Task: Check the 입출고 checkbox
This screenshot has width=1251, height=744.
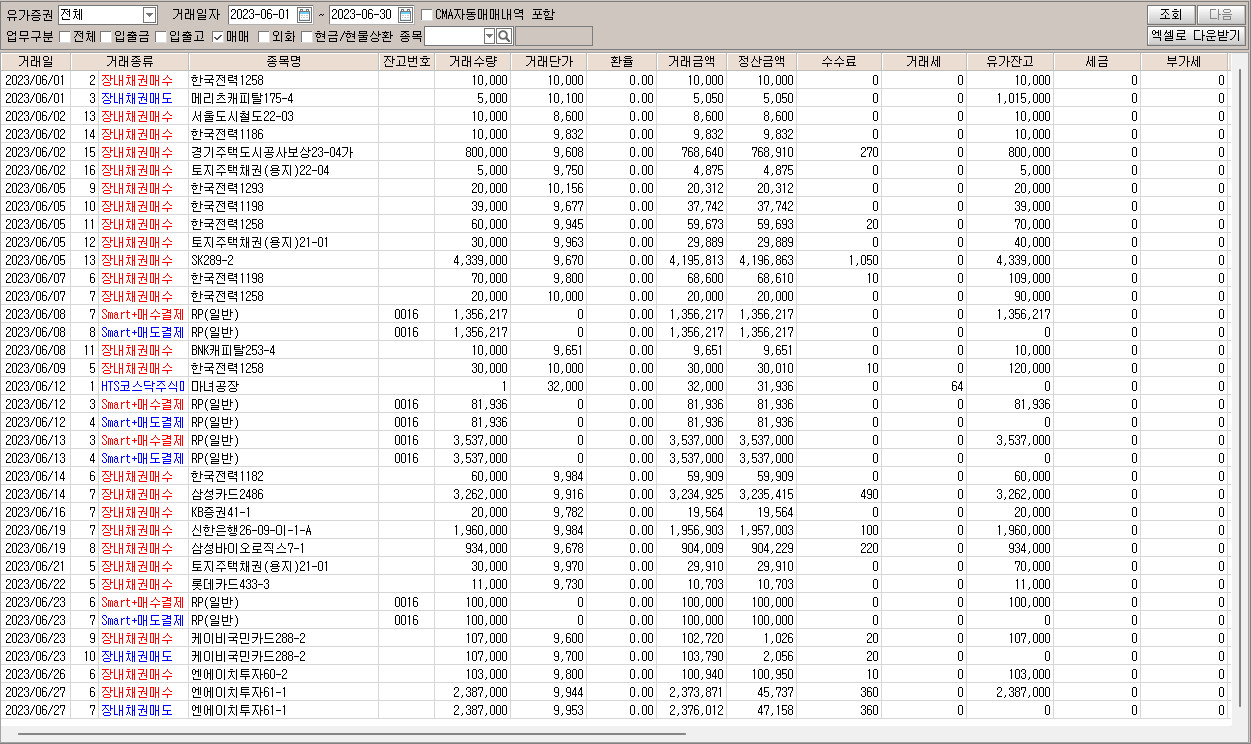Action: (160, 37)
